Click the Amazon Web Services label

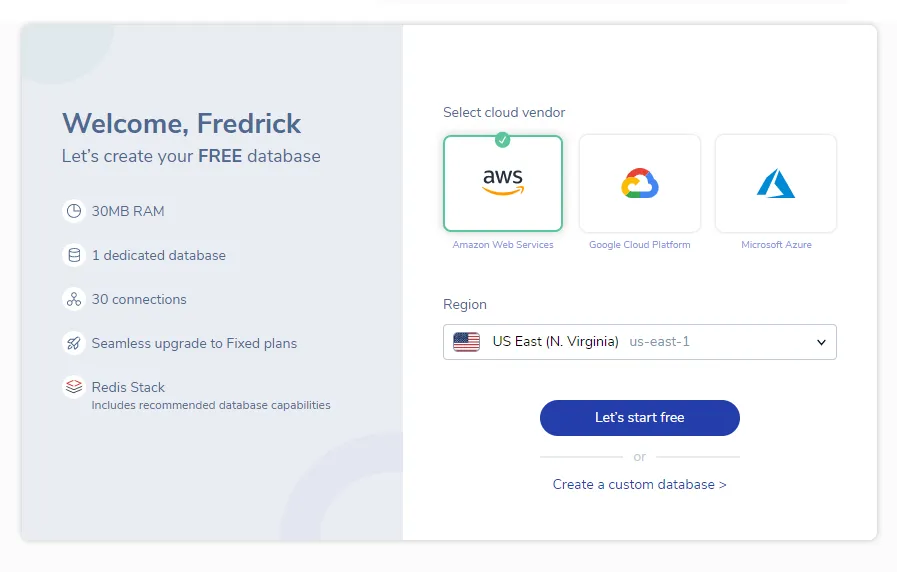pos(503,245)
